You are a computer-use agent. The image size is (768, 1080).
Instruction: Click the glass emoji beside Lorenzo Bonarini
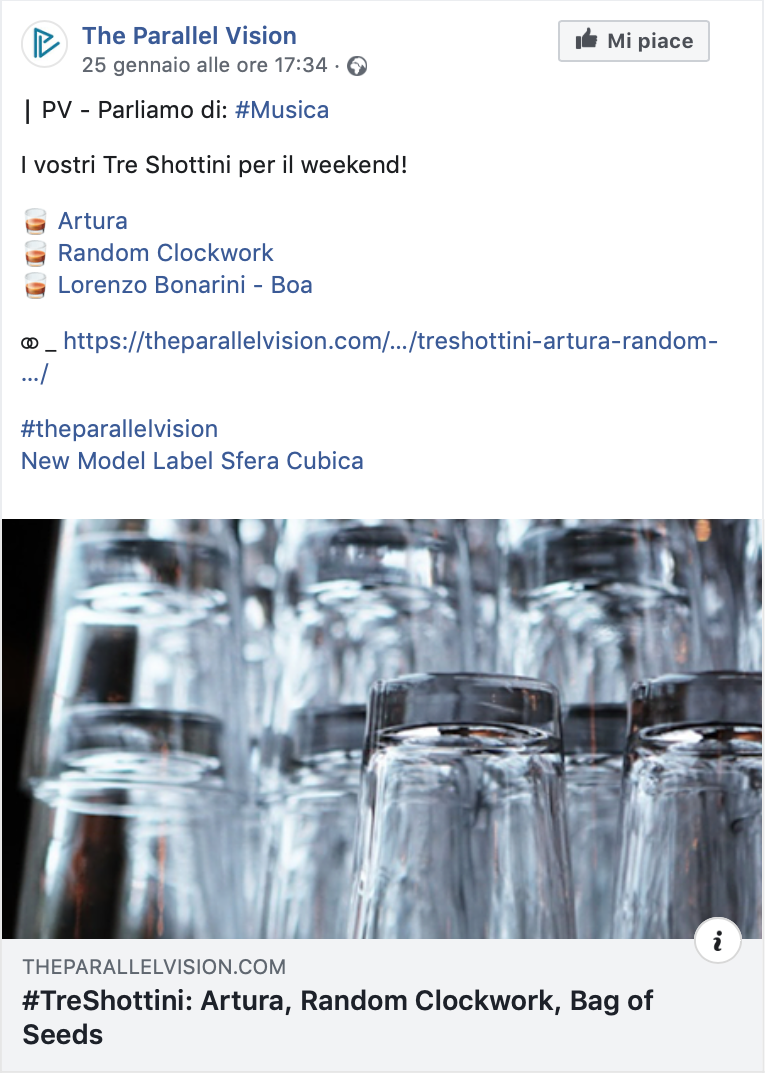coord(35,286)
